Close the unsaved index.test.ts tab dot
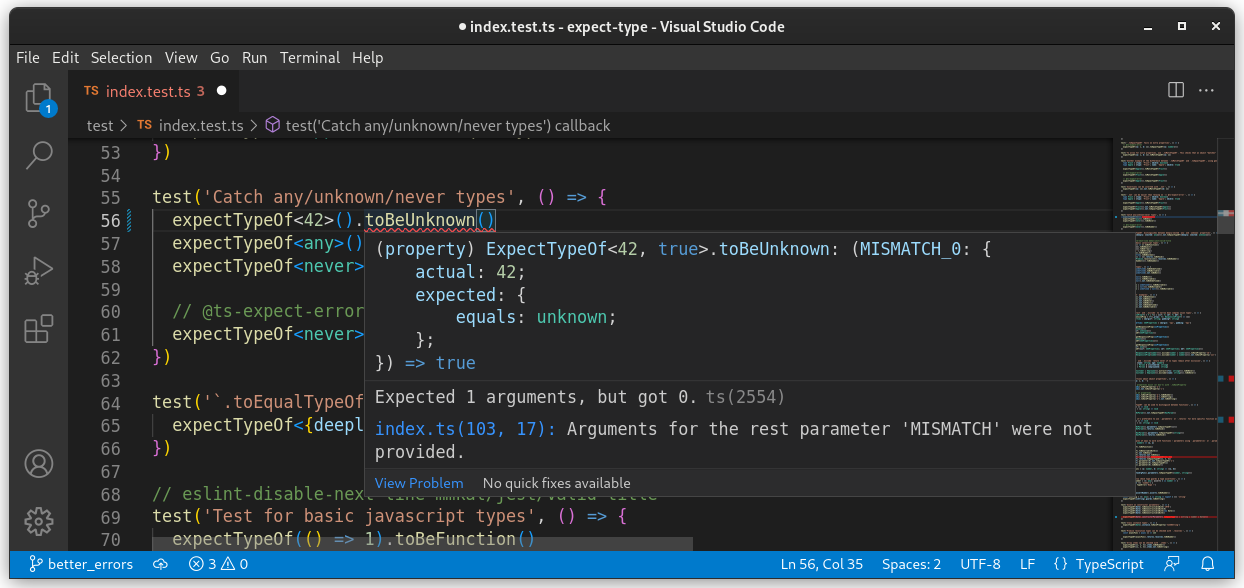 coord(222,91)
